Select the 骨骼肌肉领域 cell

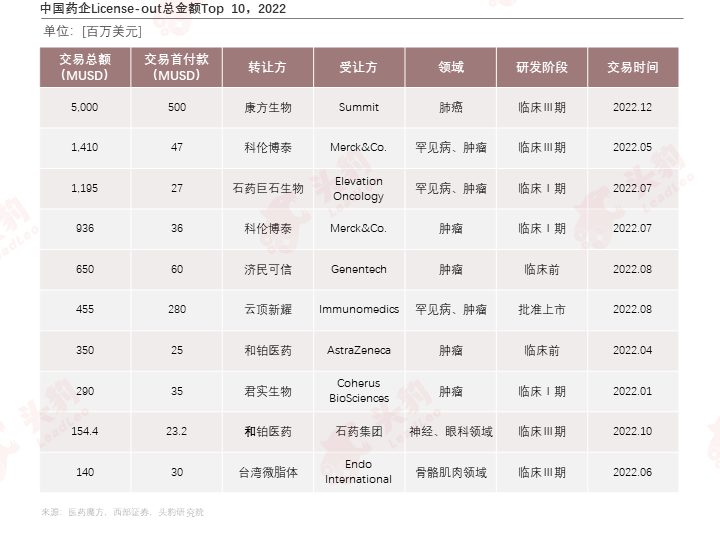450,472
